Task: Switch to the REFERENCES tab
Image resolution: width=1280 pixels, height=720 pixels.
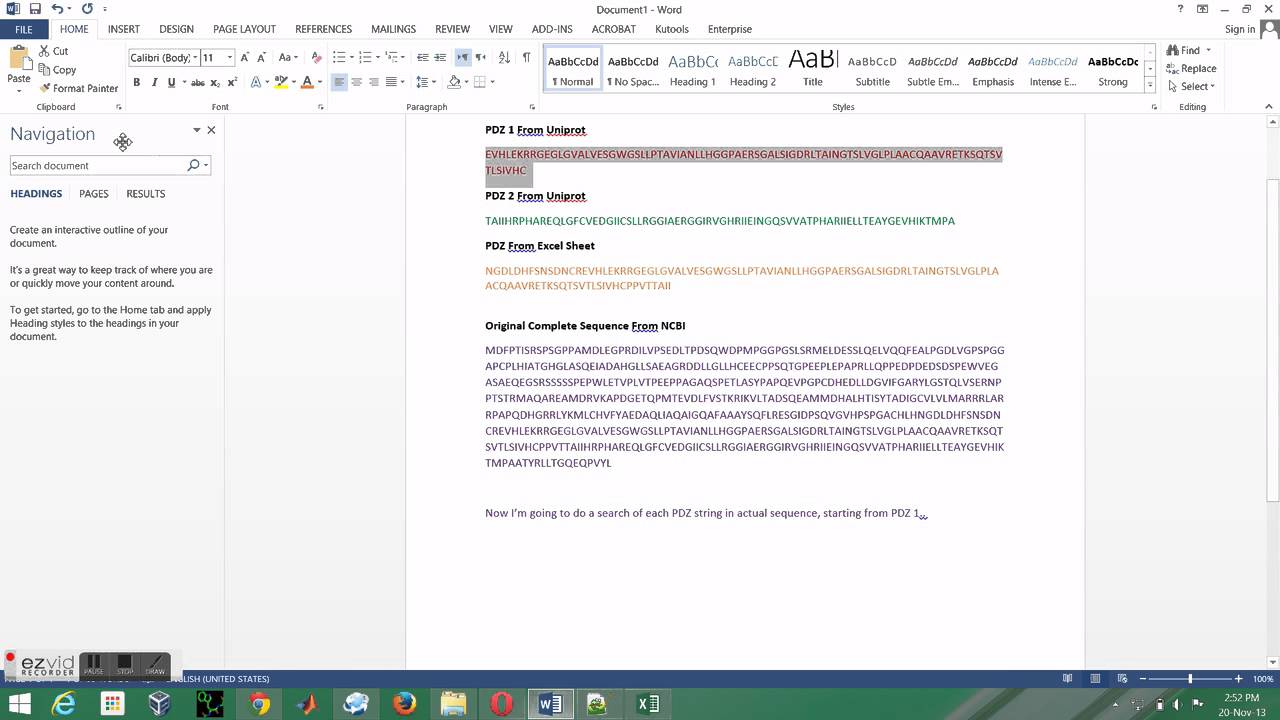Action: coord(323,29)
